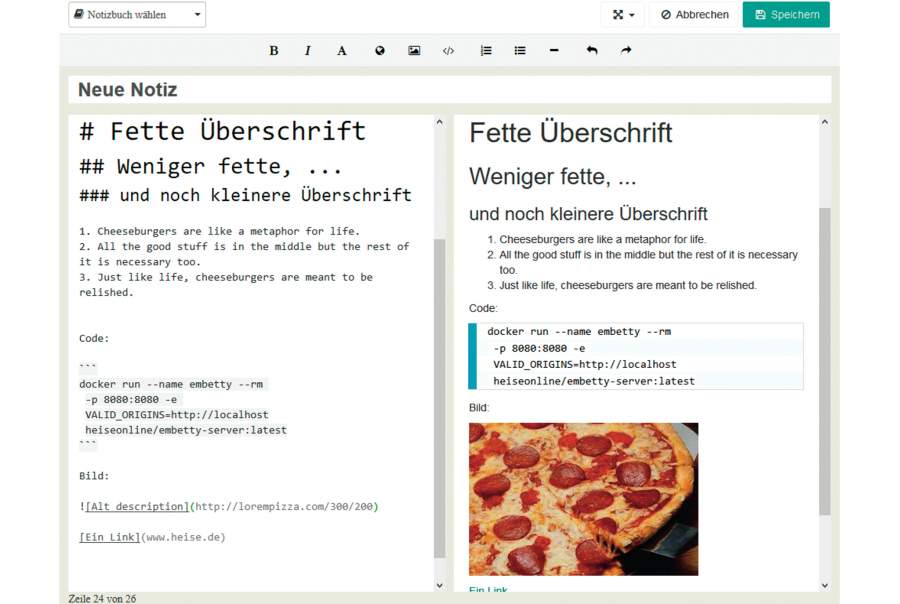
Task: Click the 'Bild:' label in the editor
Action: tap(94, 476)
